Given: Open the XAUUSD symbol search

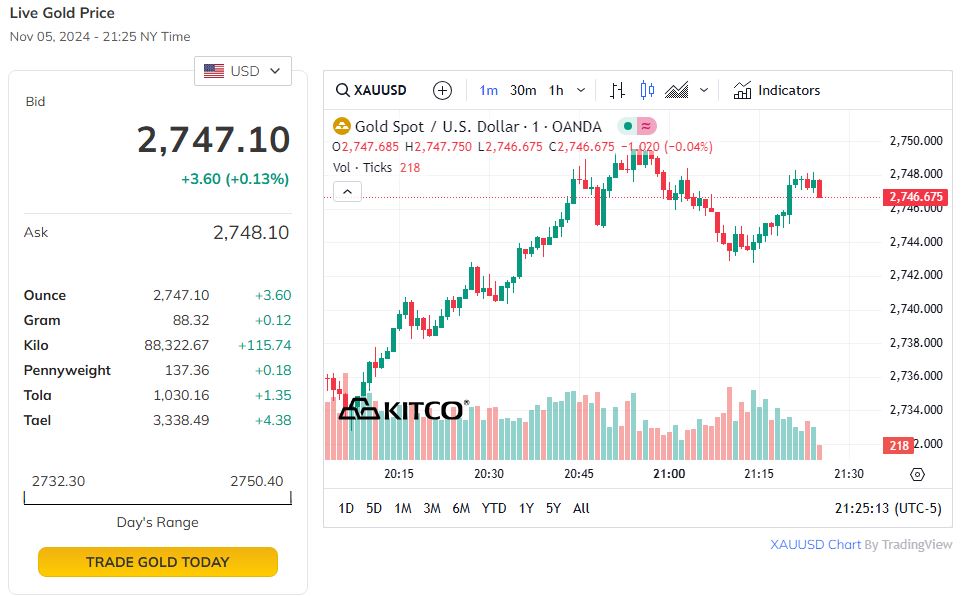Looking at the screenshot, I should tap(371, 90).
